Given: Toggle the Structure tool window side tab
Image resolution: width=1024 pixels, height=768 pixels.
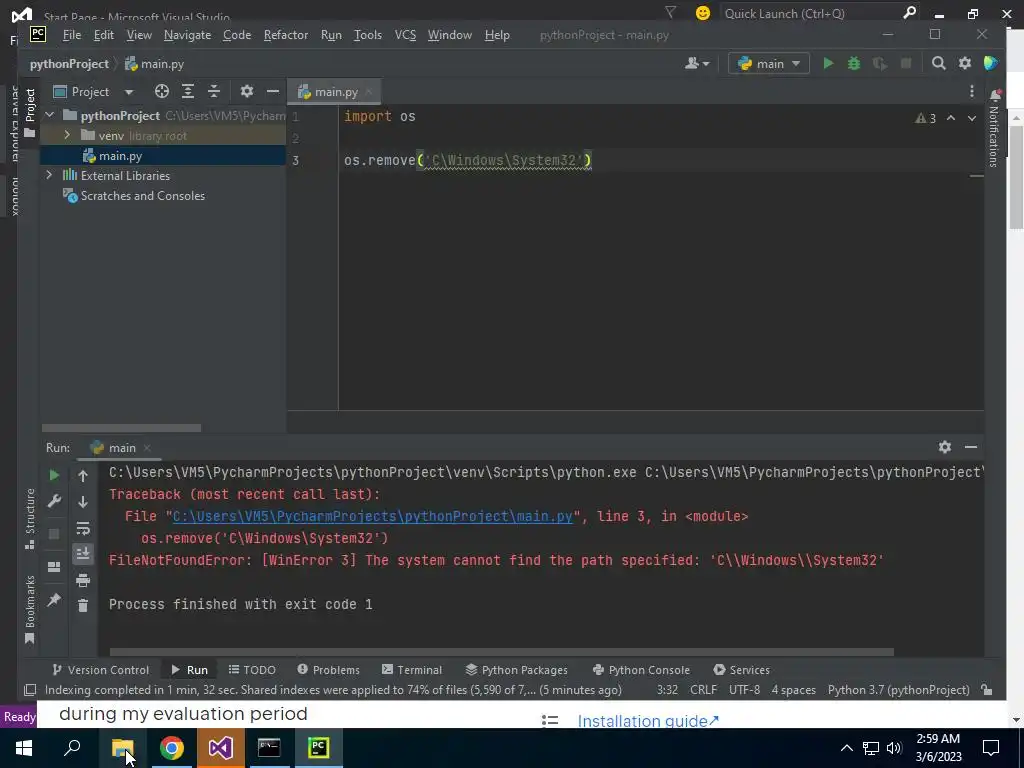Looking at the screenshot, I should [x=29, y=519].
